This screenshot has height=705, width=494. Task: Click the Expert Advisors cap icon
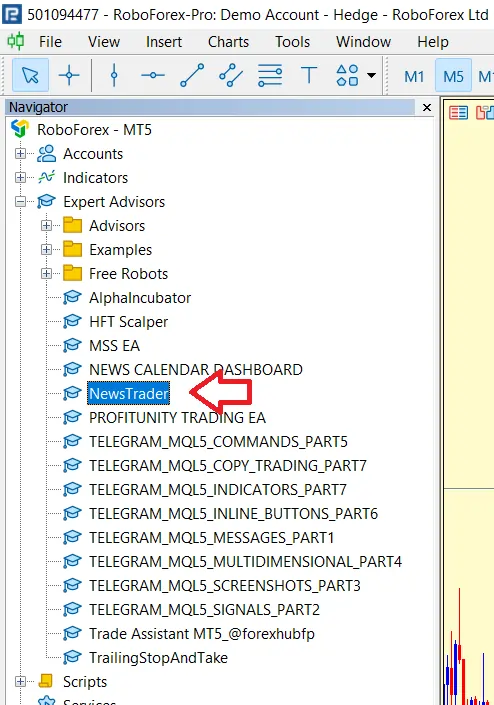point(46,201)
